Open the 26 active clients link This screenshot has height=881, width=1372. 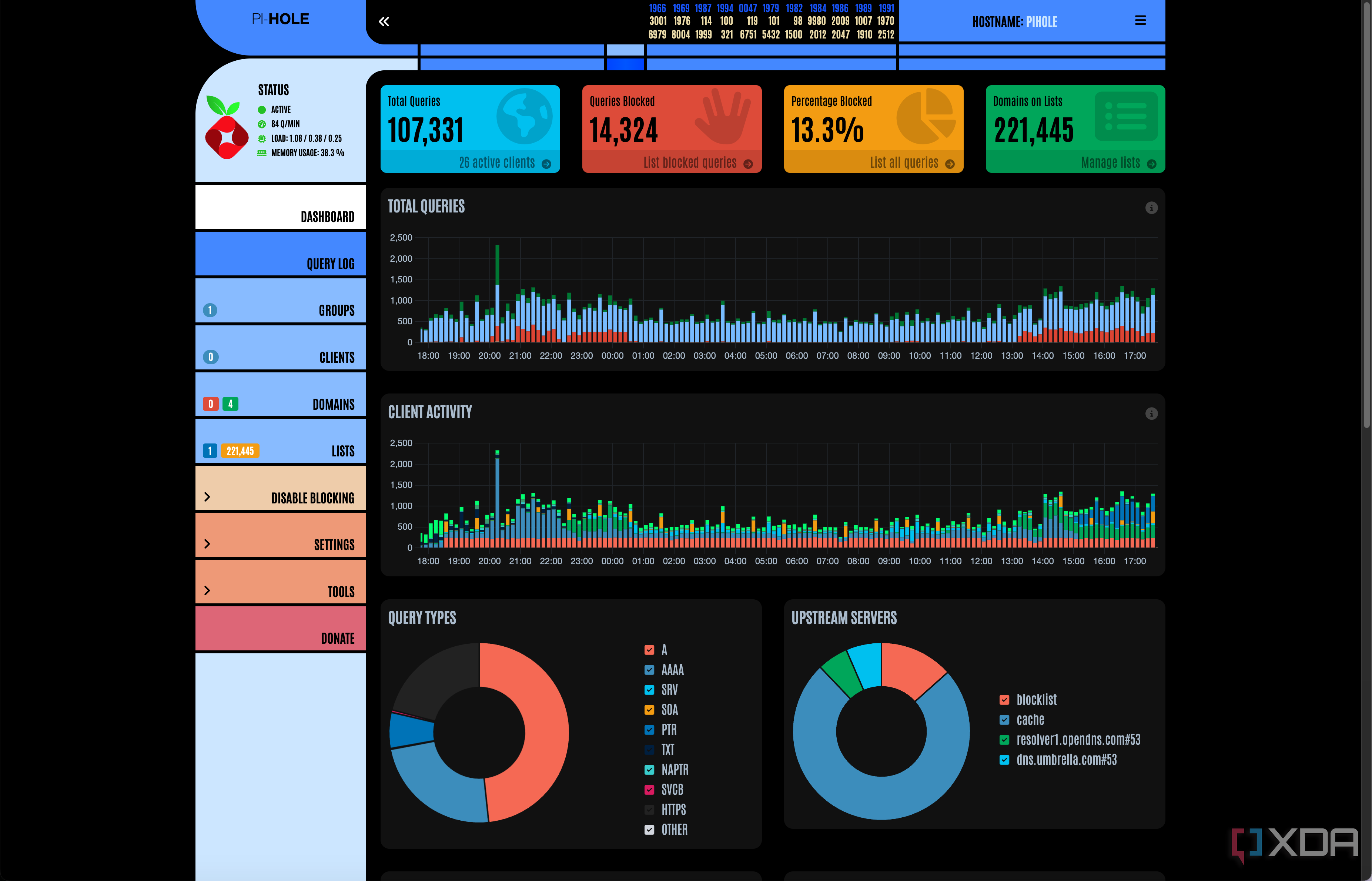point(496,163)
